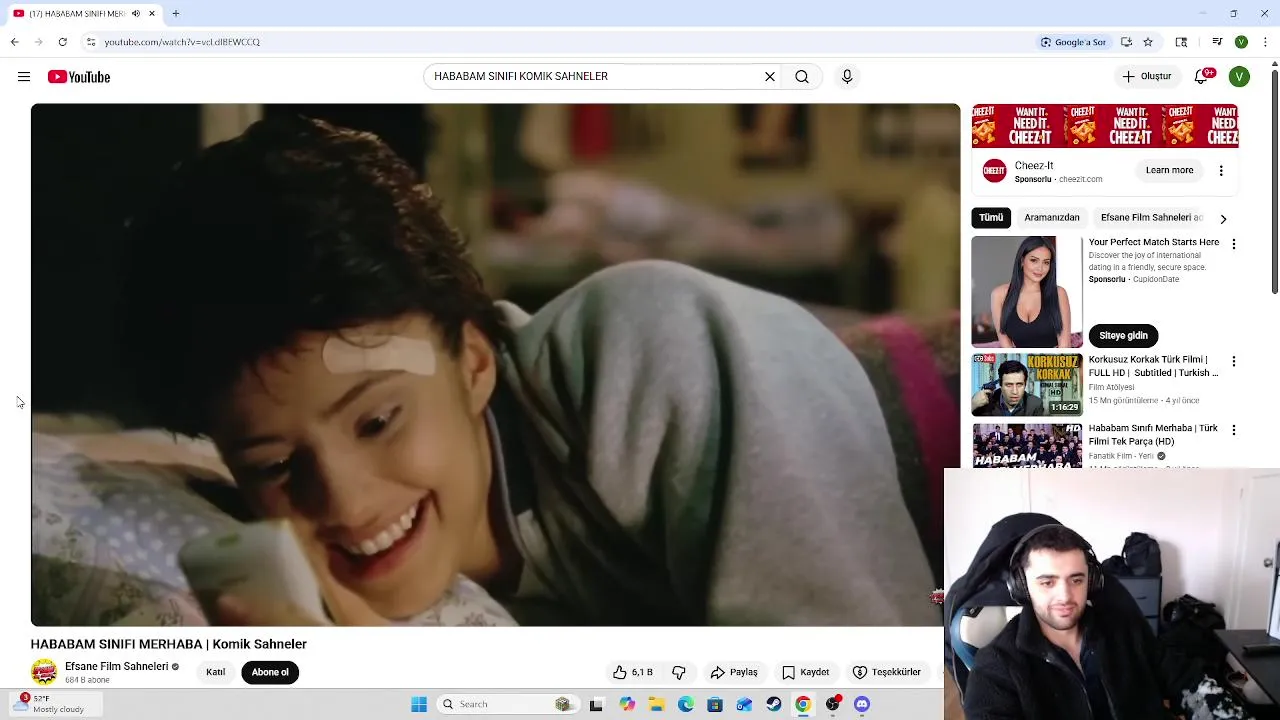The image size is (1280, 720).
Task: Open Discord from the taskbar
Action: click(862, 704)
